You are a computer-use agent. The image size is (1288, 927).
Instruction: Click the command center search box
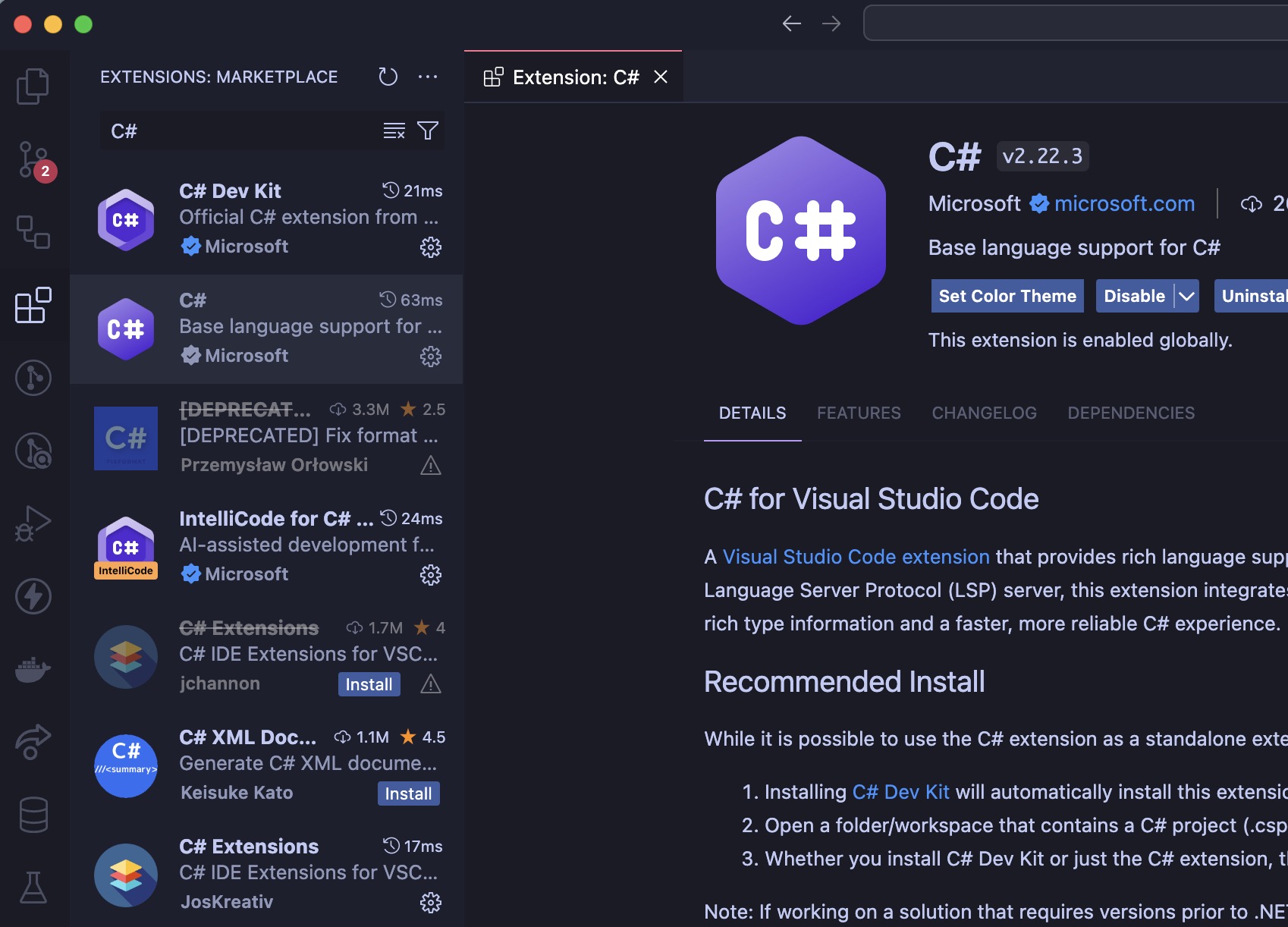pyautogui.click(x=1076, y=24)
